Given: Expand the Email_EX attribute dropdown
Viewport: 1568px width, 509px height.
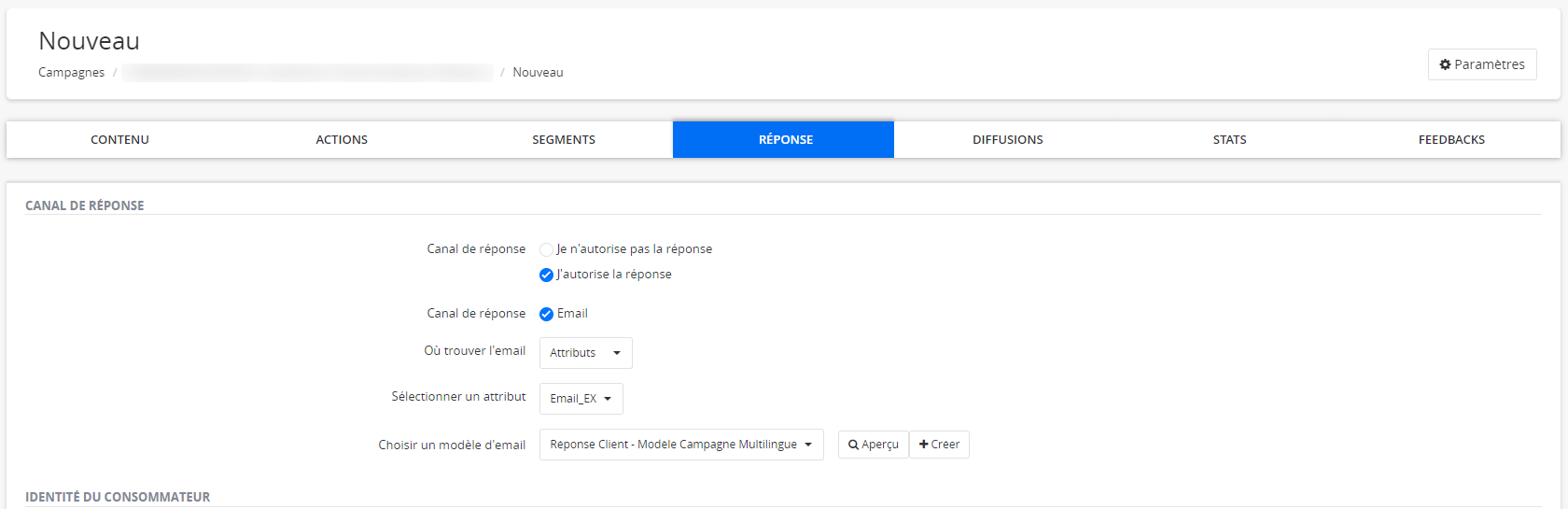Looking at the screenshot, I should coord(581,399).
